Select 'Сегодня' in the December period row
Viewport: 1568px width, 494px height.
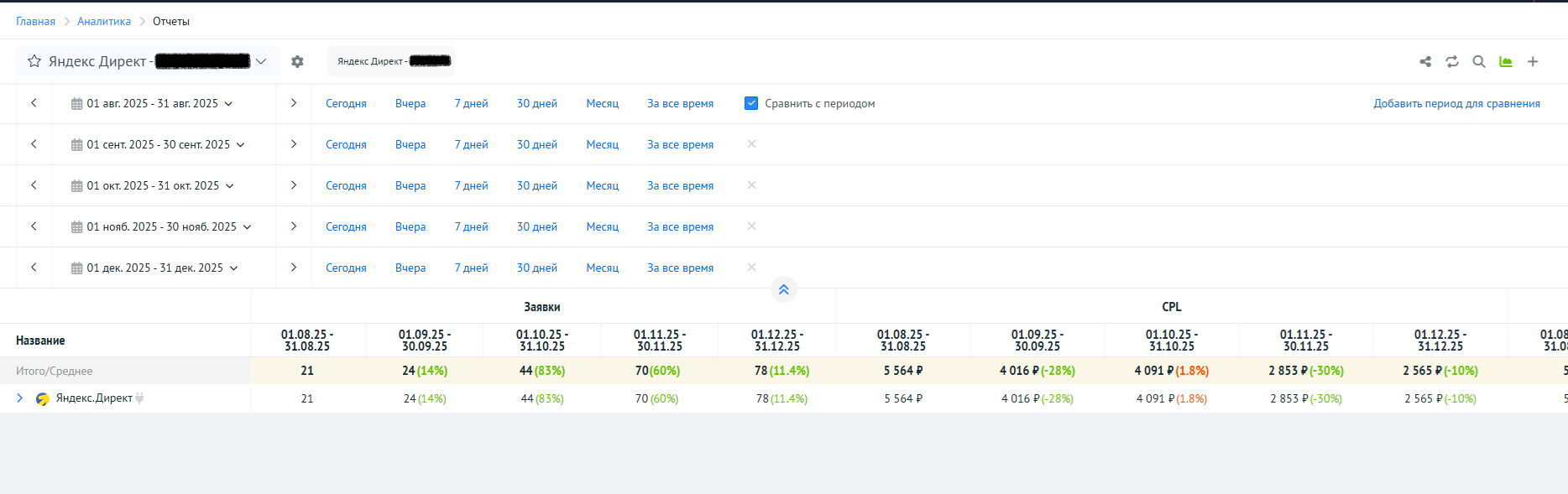coord(346,268)
